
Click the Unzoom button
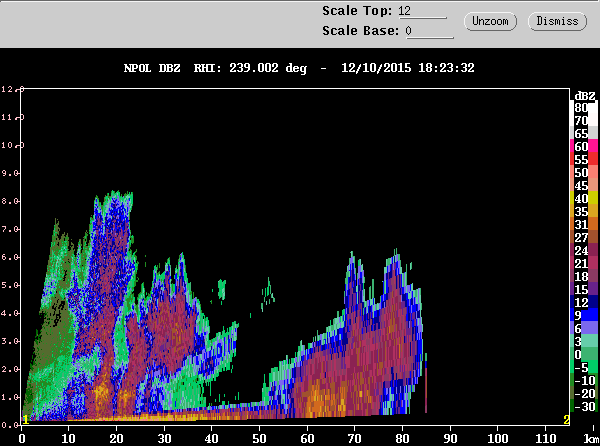click(491, 21)
